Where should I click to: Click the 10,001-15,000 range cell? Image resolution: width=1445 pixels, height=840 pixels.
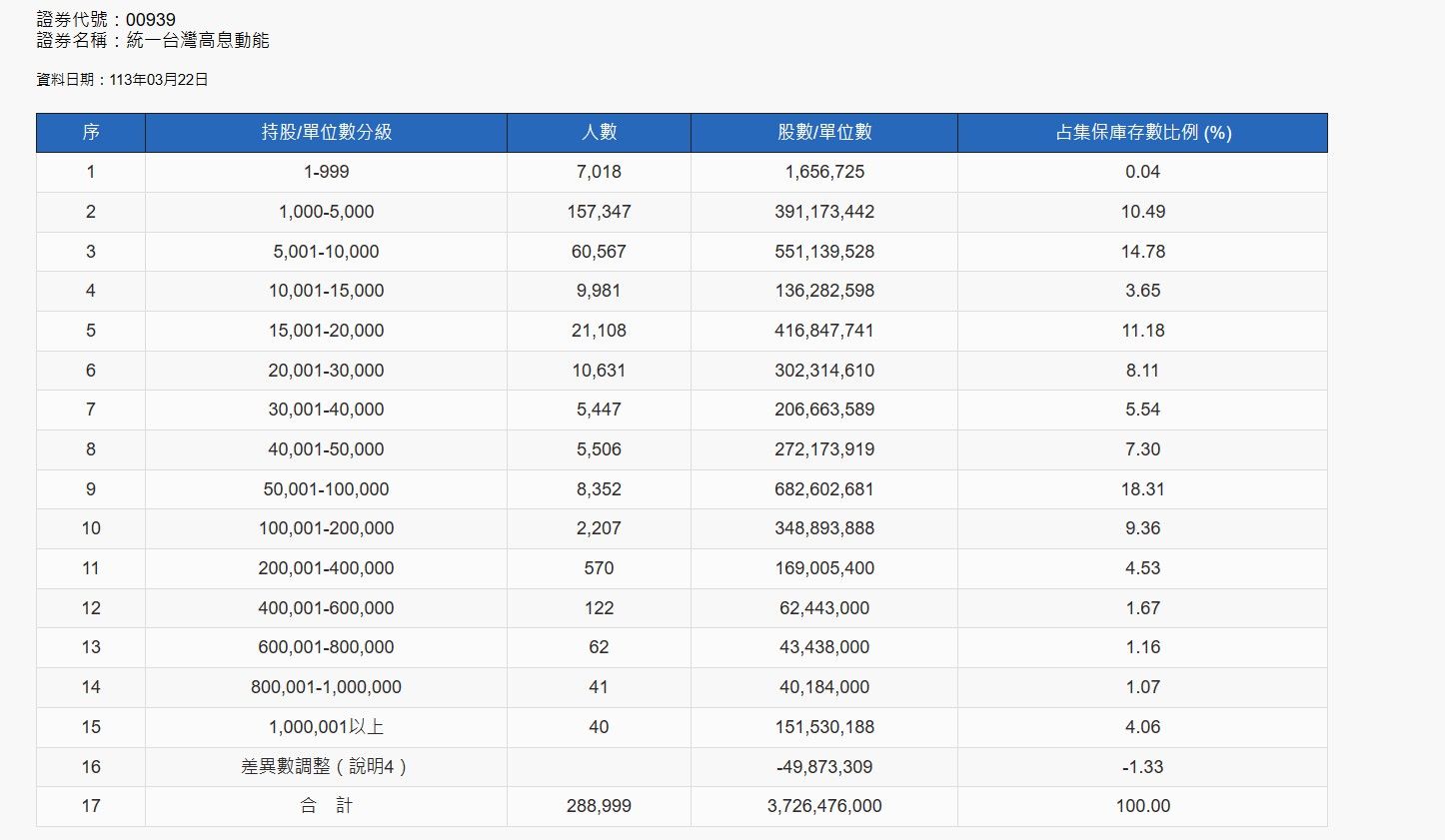(x=327, y=291)
